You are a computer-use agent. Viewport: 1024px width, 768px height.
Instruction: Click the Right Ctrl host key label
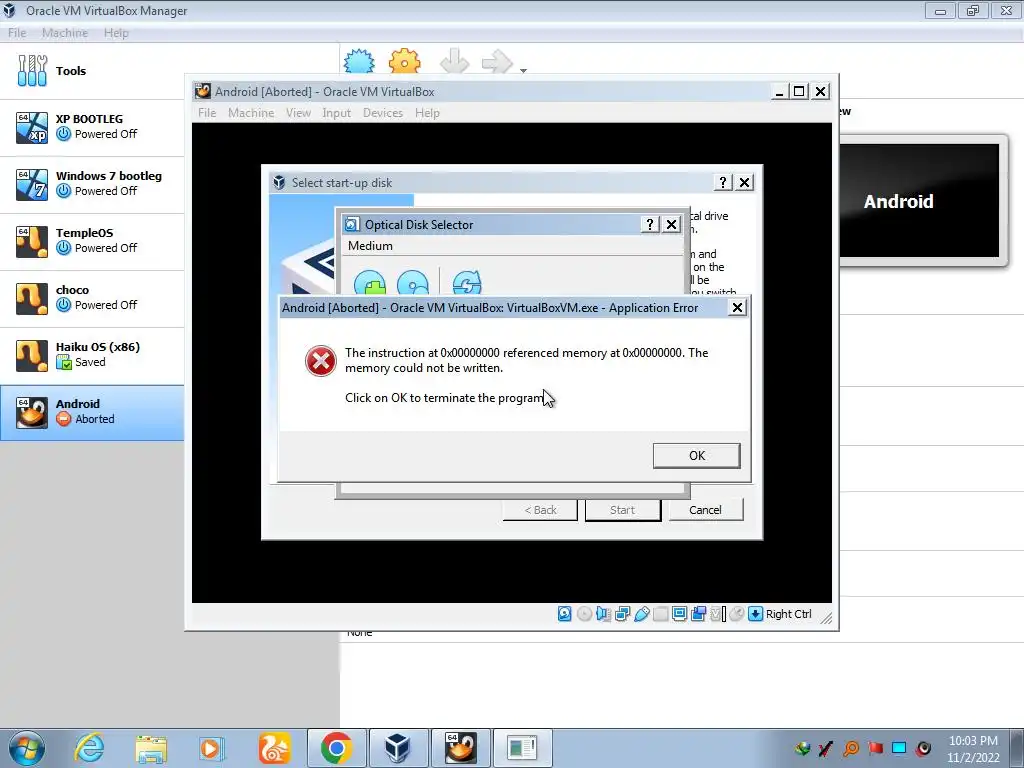pyautogui.click(x=788, y=614)
